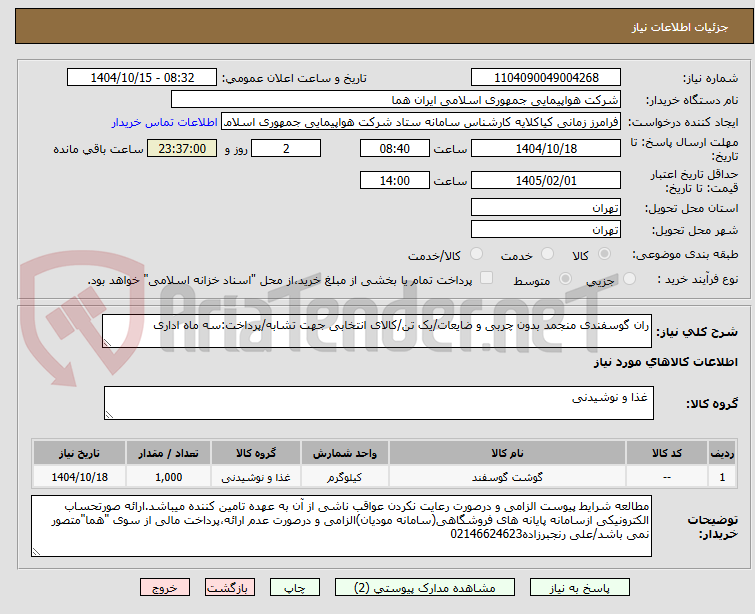
Task: Select the جزیی purchase type radio
Action: (629, 278)
